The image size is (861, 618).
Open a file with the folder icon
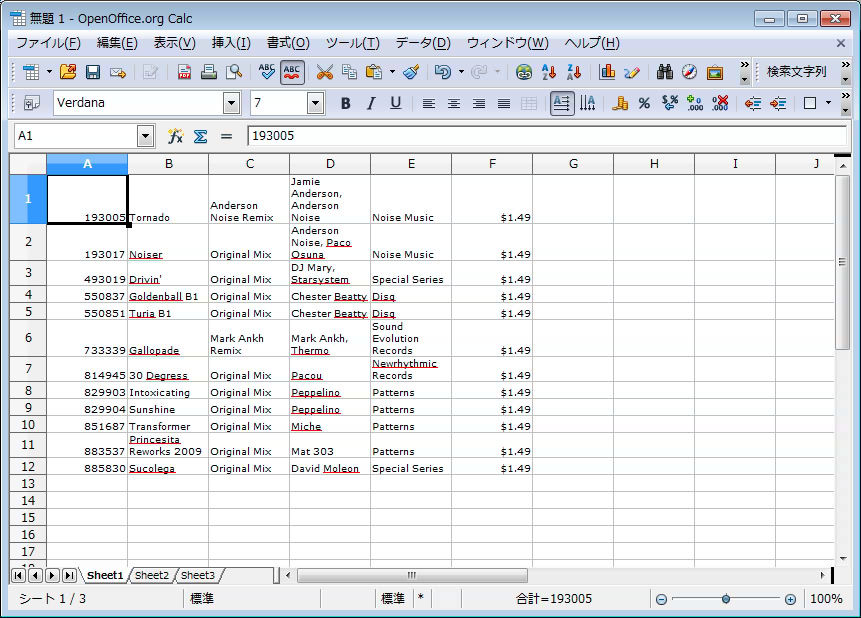point(68,72)
